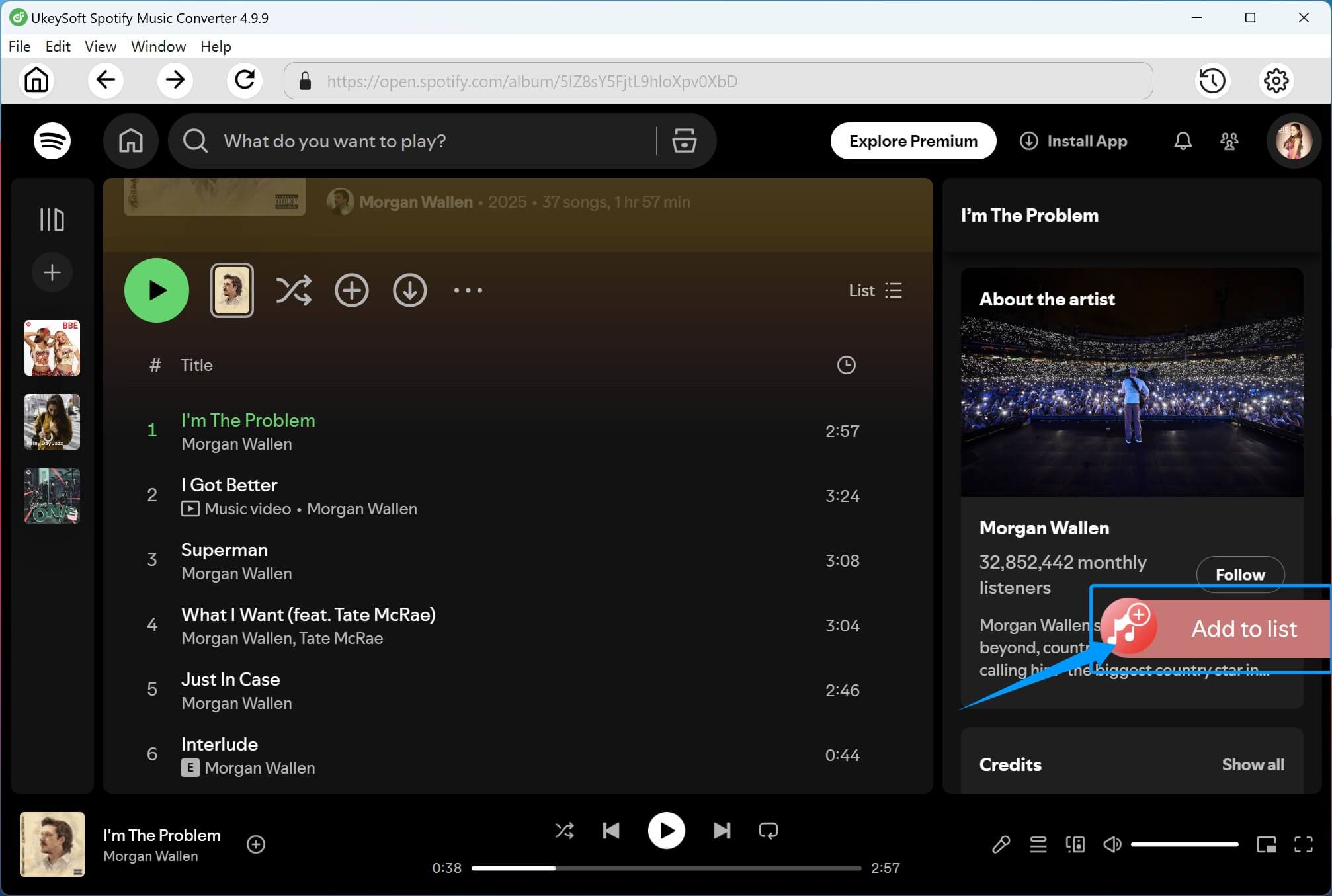Open the Friend Activity icon
Screen dimensions: 1332x896
1229,141
